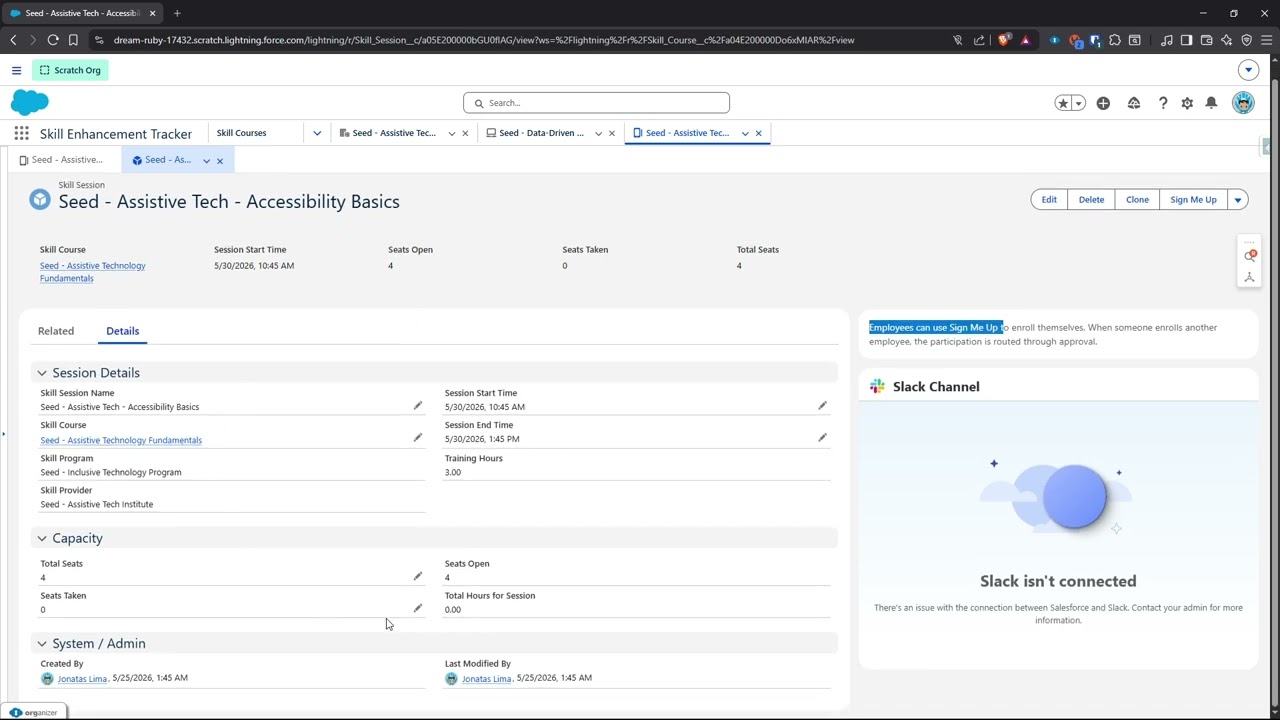Open the Brave VPN shield icon
This screenshot has width=1280, height=720.
click(x=1246, y=40)
